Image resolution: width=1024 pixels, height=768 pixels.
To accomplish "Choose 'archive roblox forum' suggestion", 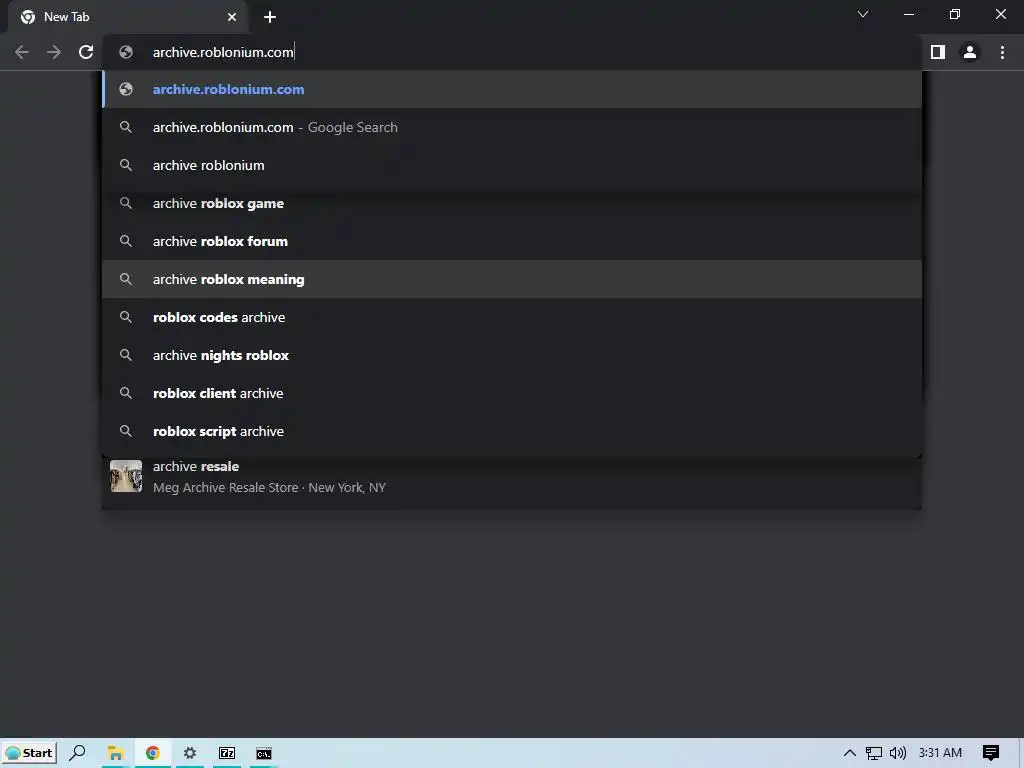I will click(512, 241).
